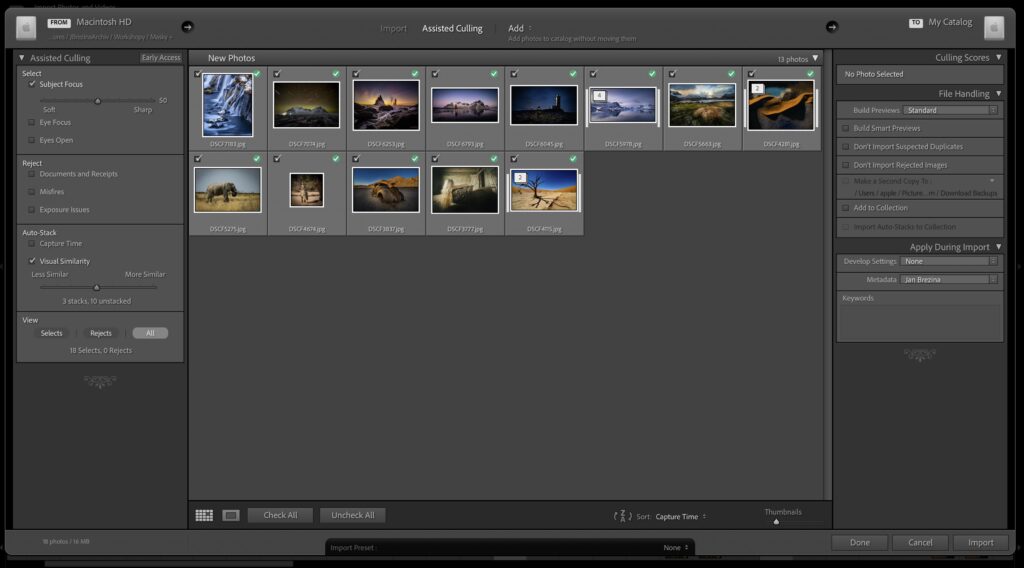Collapse the Apply During Import panel

pos(999,247)
